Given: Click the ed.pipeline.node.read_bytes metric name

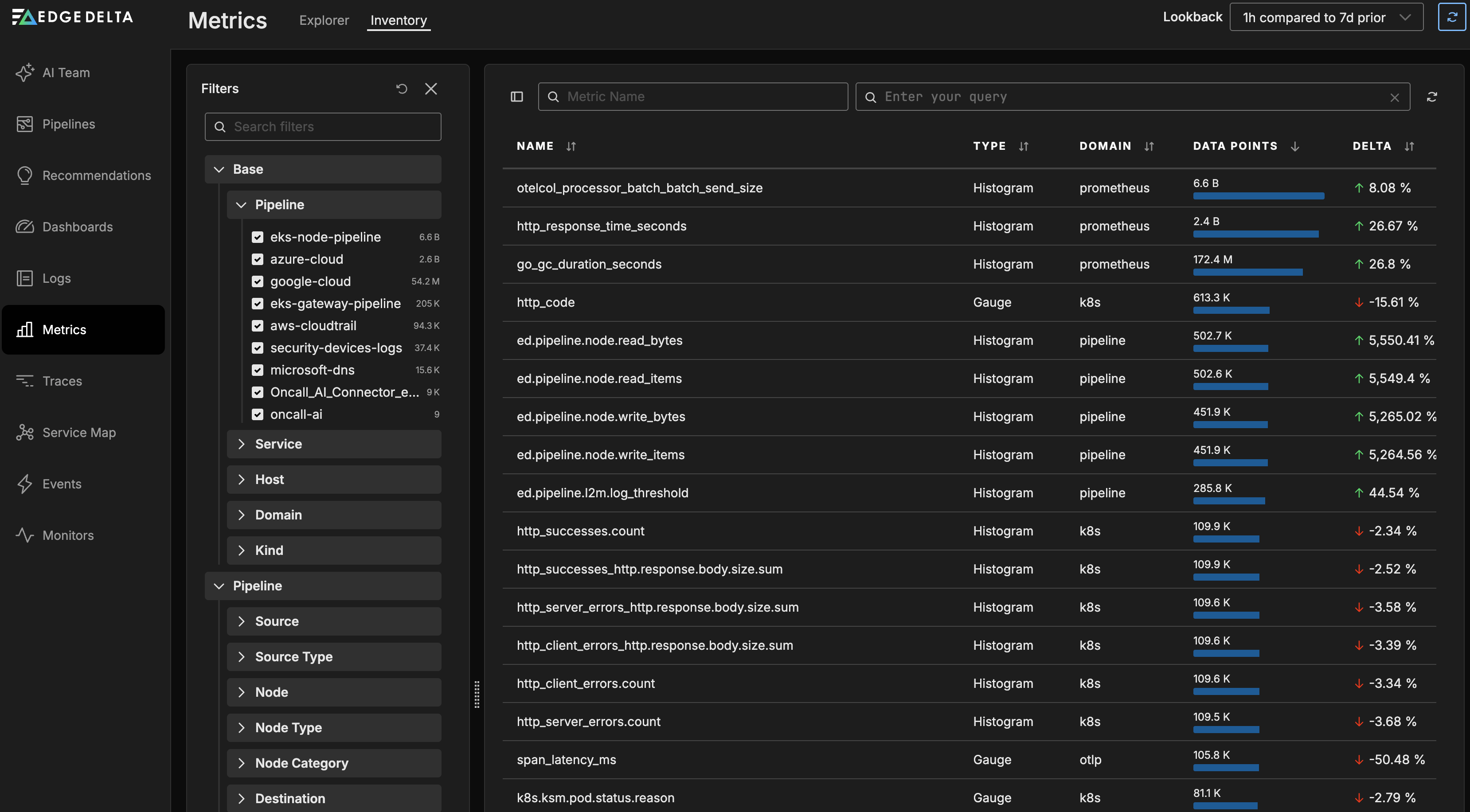Looking at the screenshot, I should pos(599,340).
